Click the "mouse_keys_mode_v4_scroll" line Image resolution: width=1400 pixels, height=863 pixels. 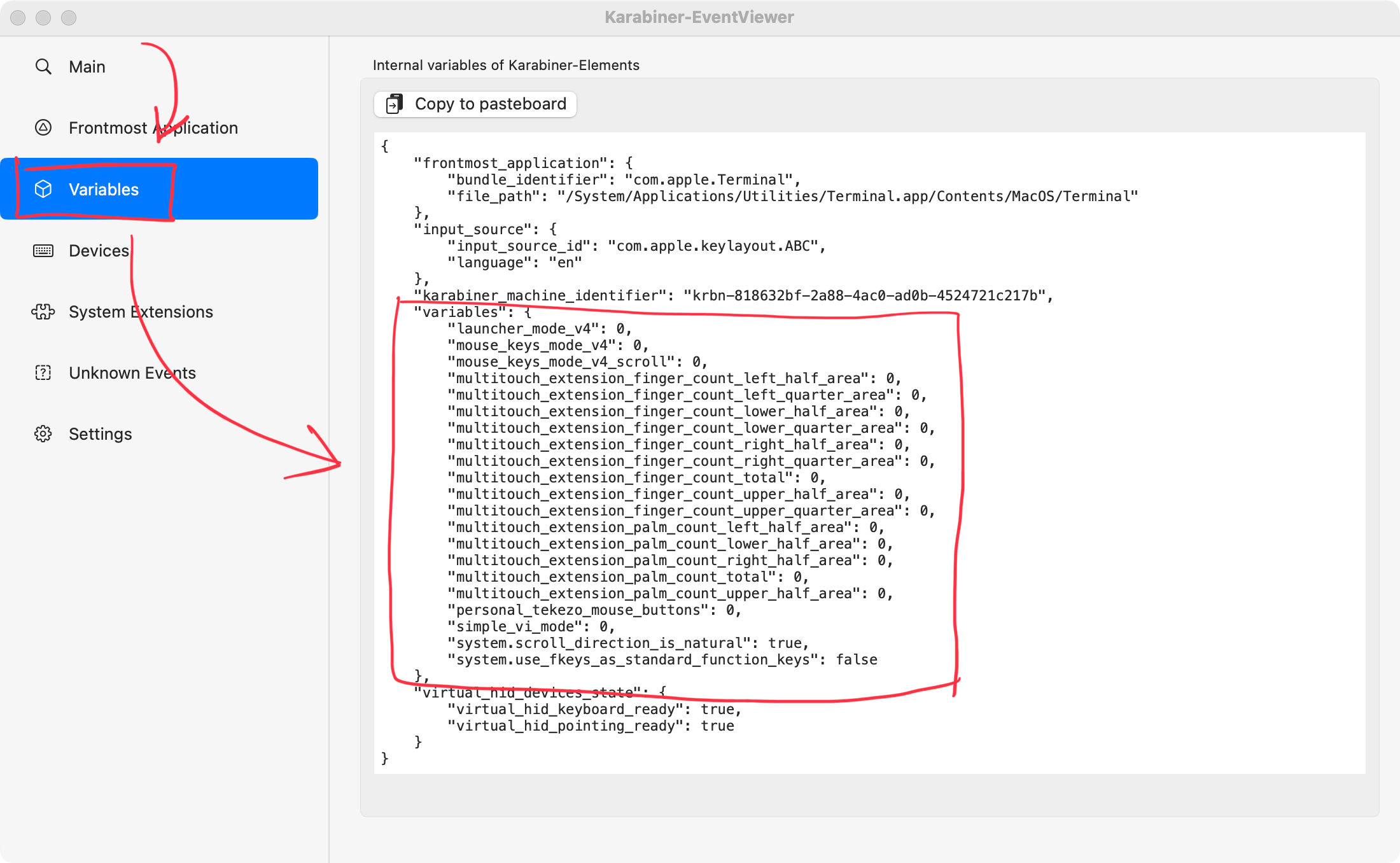tap(577, 361)
